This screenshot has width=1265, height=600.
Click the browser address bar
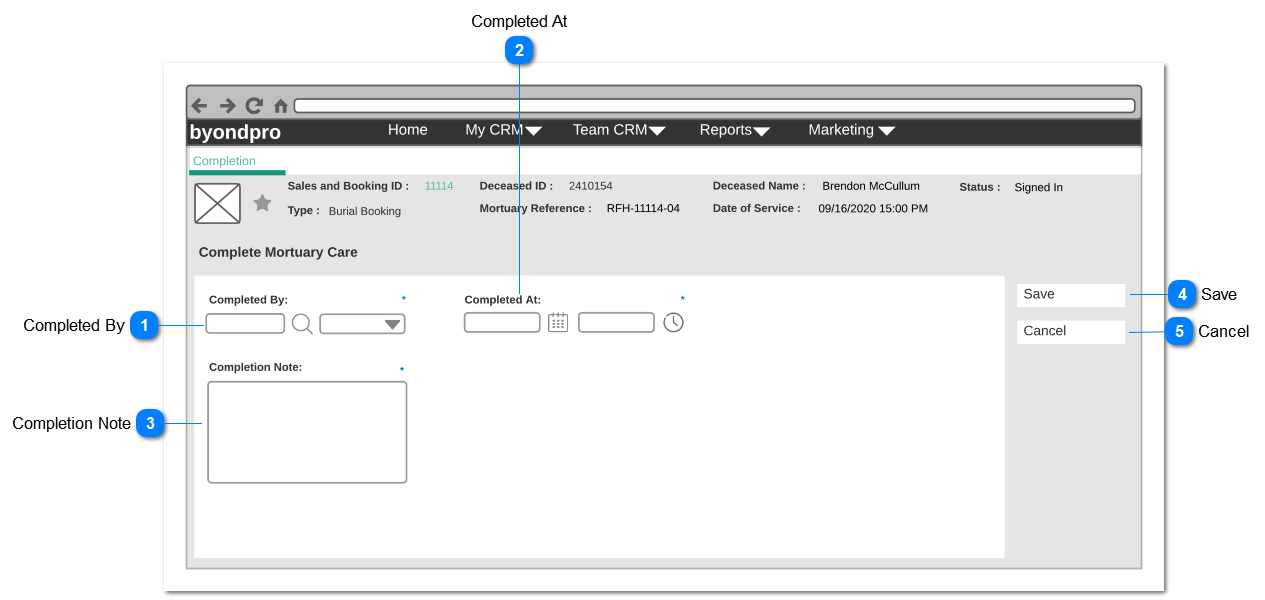[x=714, y=105]
